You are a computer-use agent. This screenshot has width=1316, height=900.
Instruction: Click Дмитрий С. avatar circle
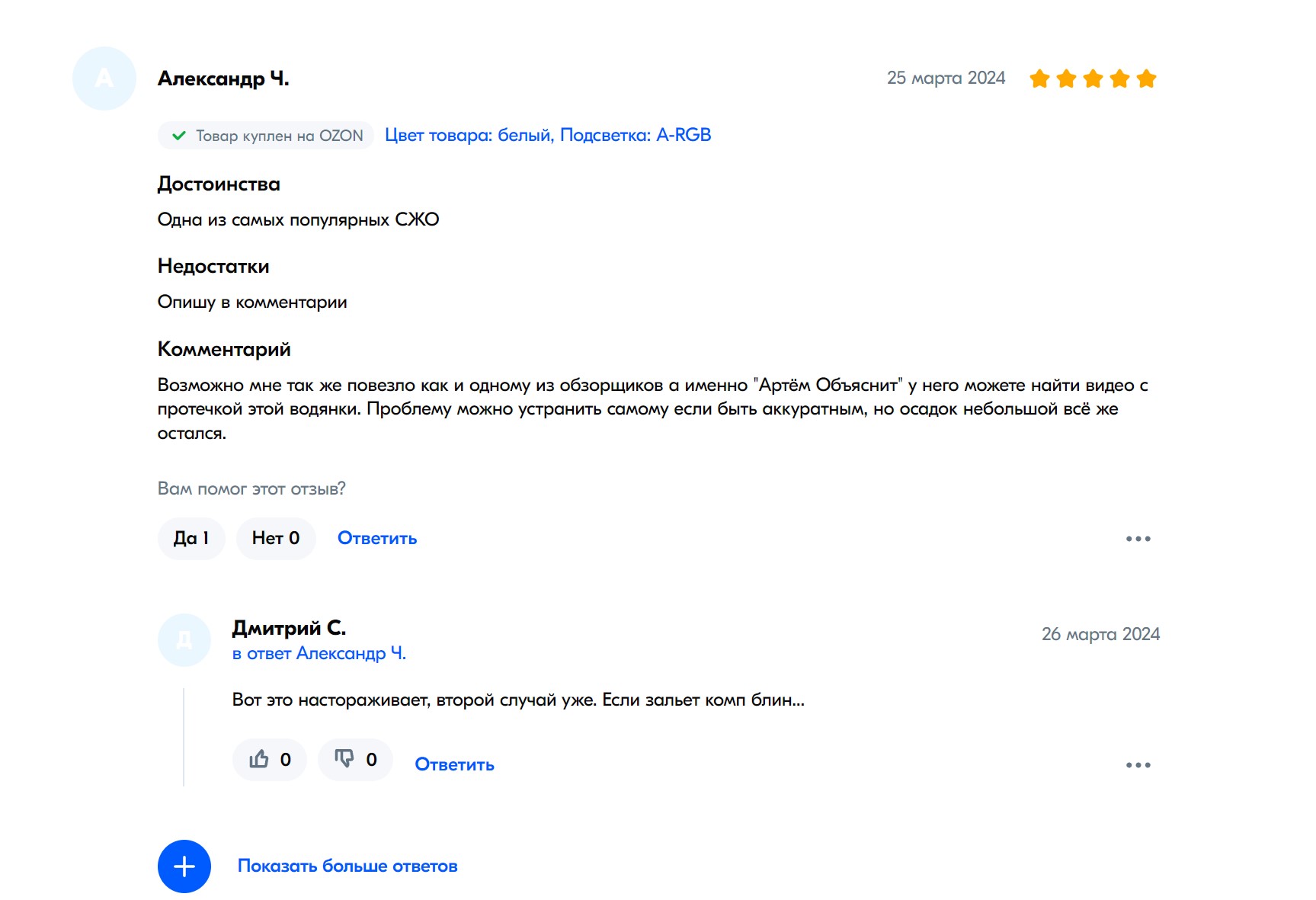(x=184, y=640)
